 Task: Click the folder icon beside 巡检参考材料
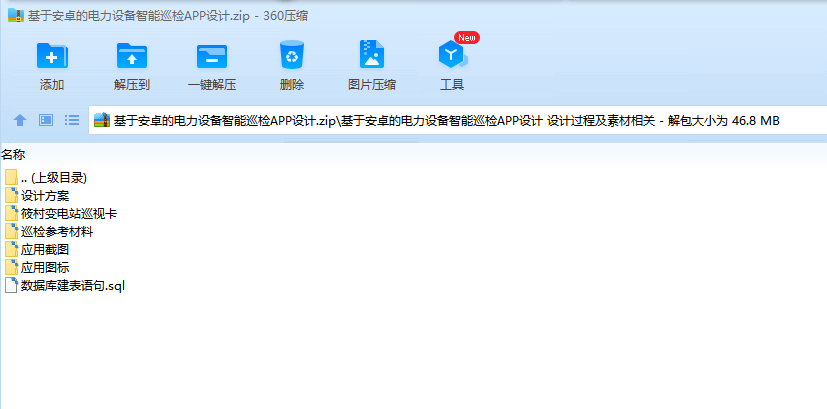coord(12,231)
